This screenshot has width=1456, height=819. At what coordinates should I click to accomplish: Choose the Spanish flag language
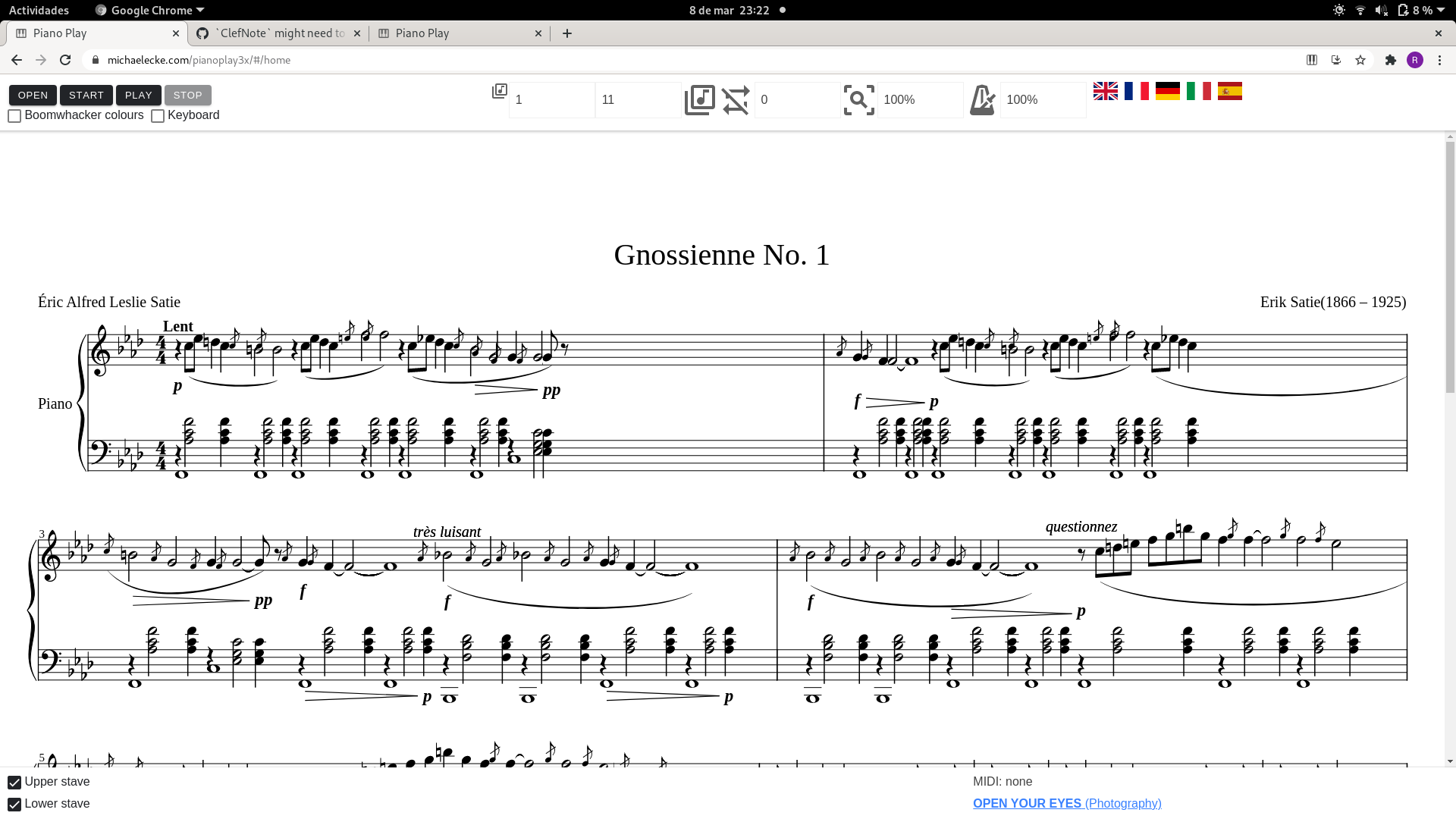[x=1229, y=91]
